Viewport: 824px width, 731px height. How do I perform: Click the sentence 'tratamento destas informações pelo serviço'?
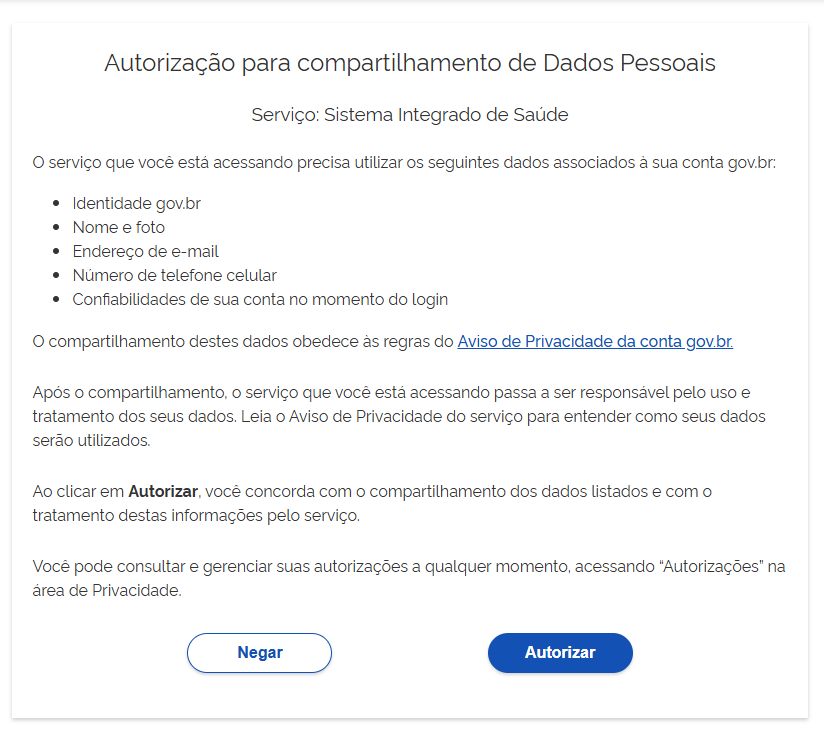coord(195,516)
